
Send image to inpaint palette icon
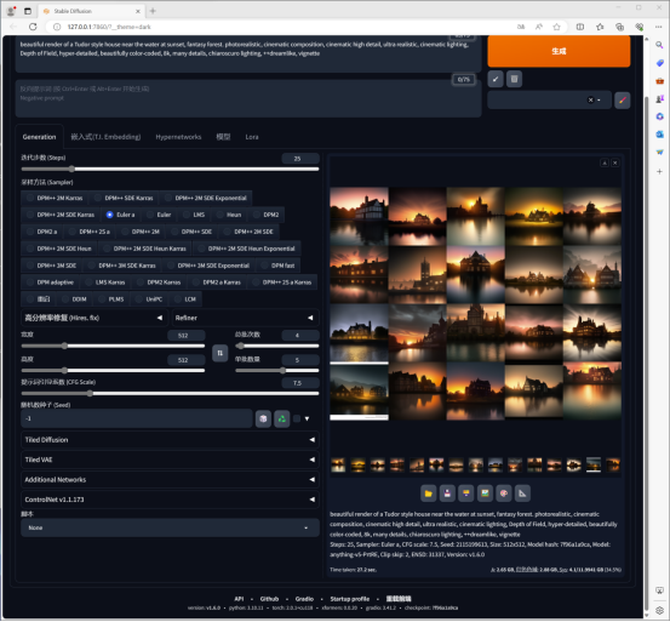pos(504,493)
